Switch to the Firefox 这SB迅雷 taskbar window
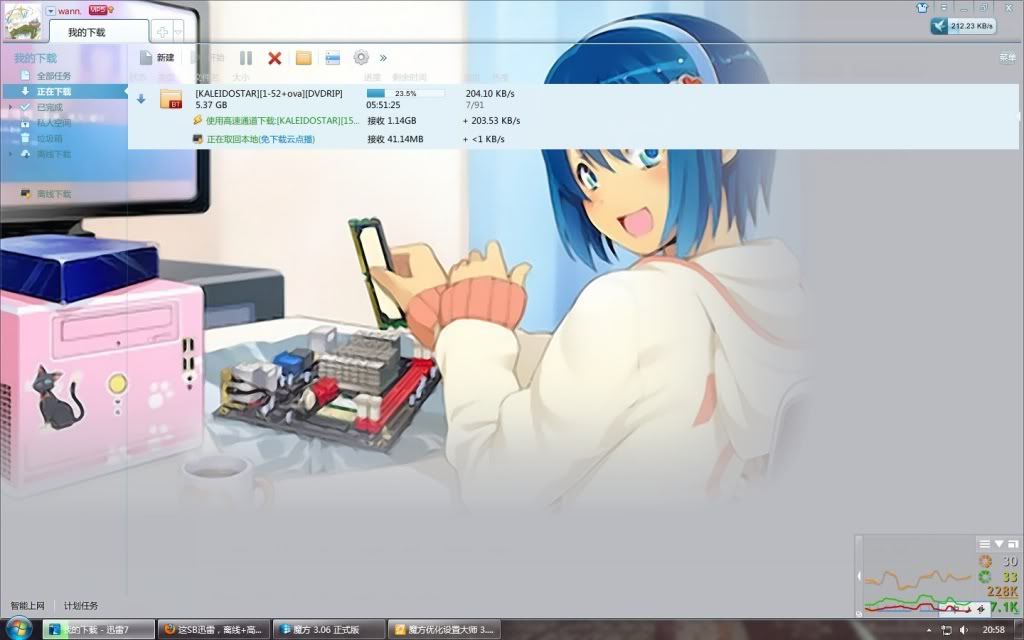Viewport: 1024px width, 640px height. [x=214, y=630]
